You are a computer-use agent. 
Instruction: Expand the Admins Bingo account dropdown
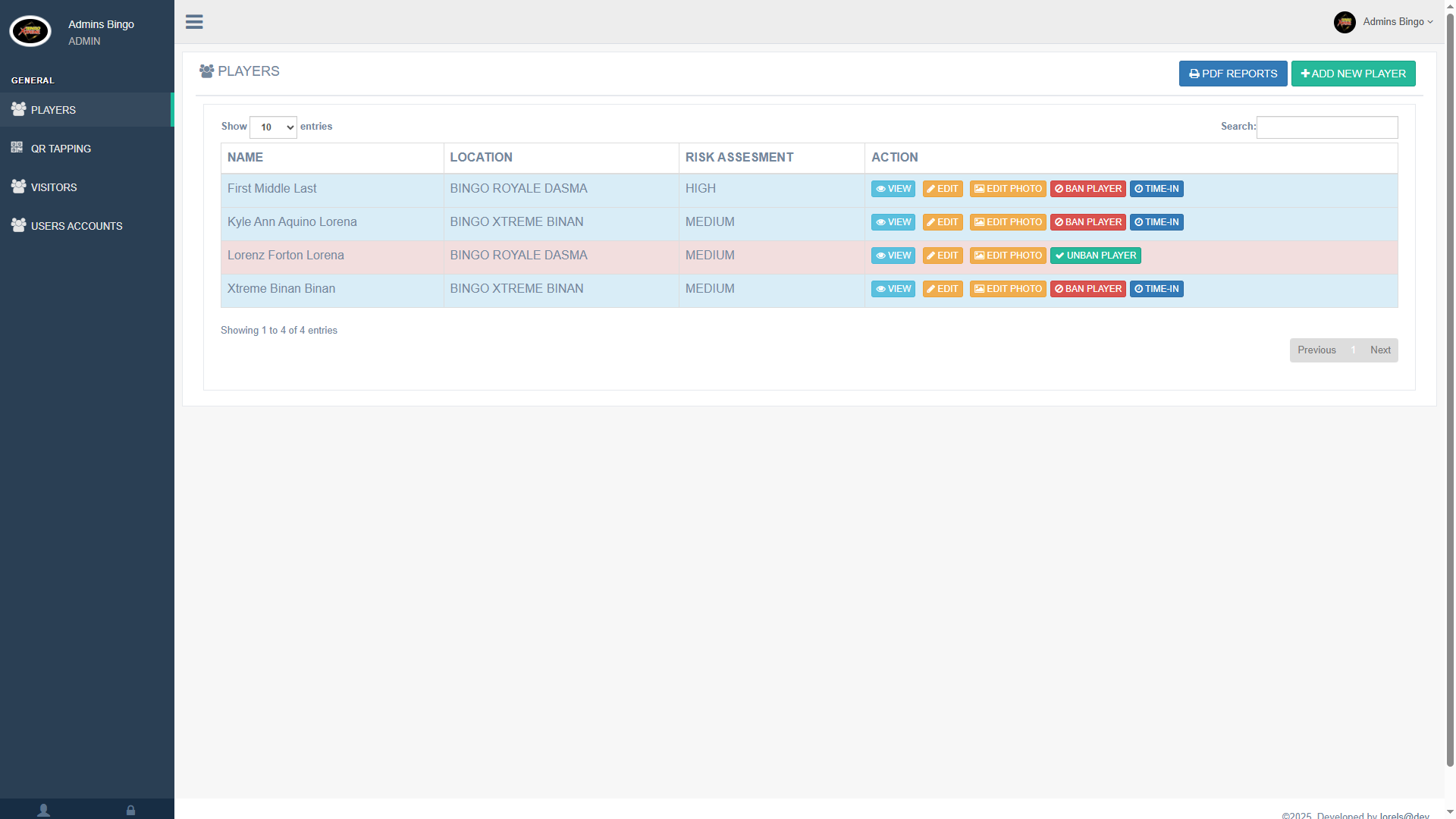click(x=1398, y=22)
